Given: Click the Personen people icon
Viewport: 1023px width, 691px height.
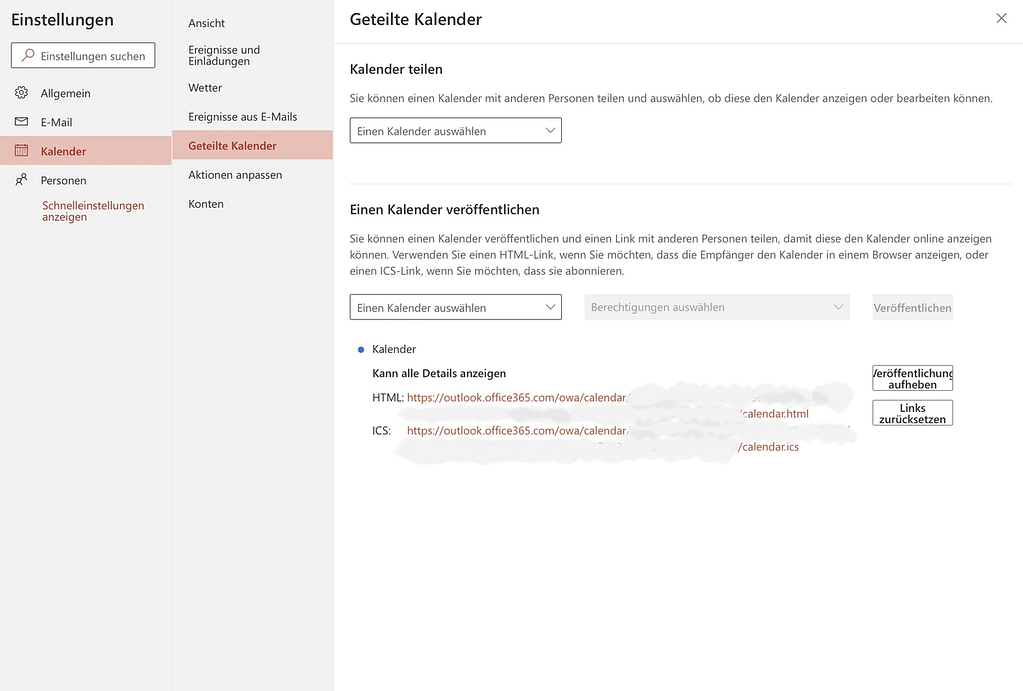Looking at the screenshot, I should point(22,179).
